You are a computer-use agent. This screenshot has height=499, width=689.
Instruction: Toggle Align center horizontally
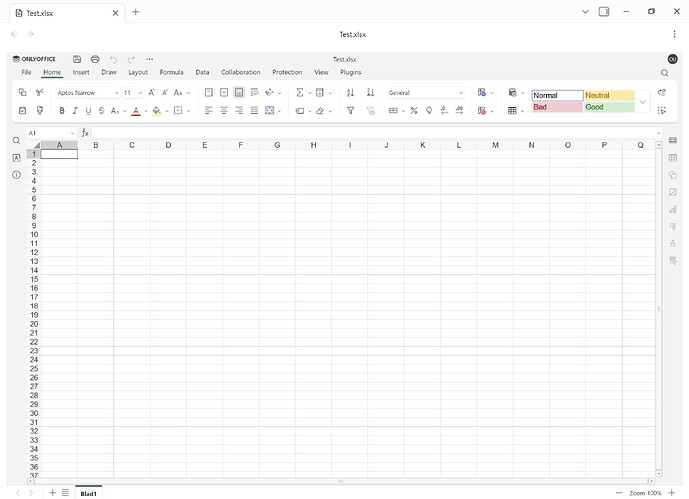point(224,111)
